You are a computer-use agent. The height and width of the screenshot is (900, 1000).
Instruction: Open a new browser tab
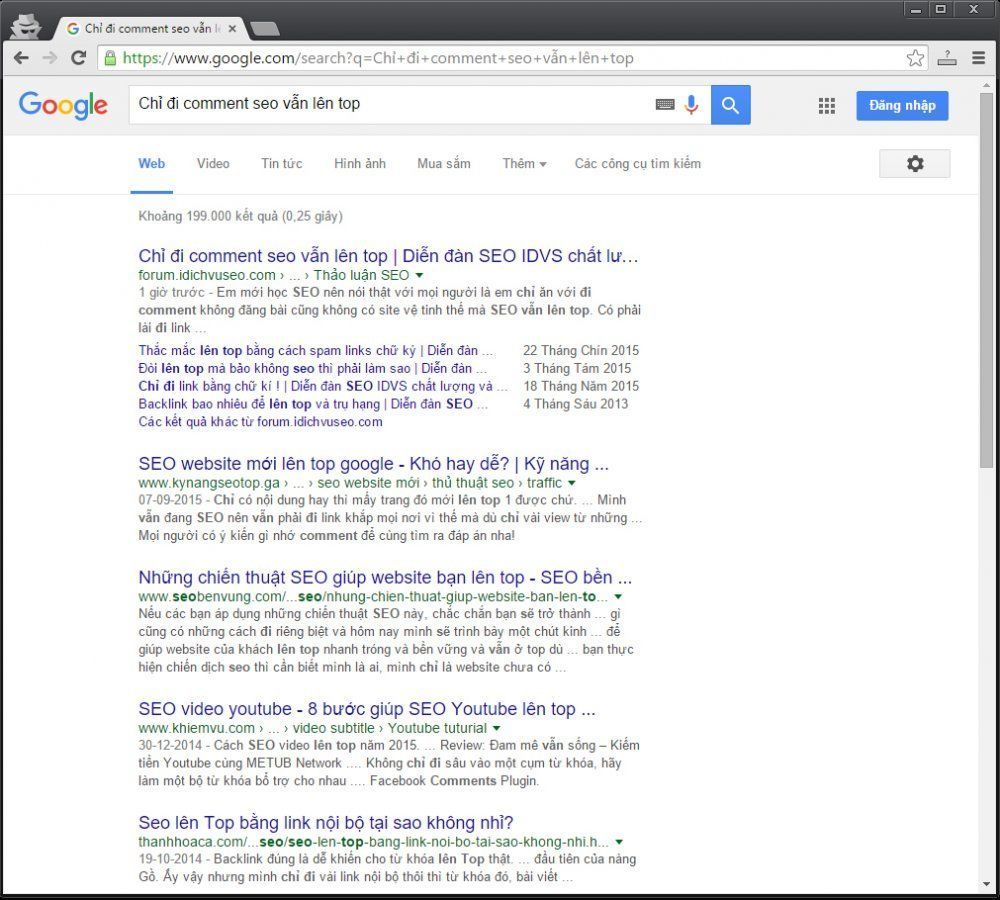coord(264,29)
